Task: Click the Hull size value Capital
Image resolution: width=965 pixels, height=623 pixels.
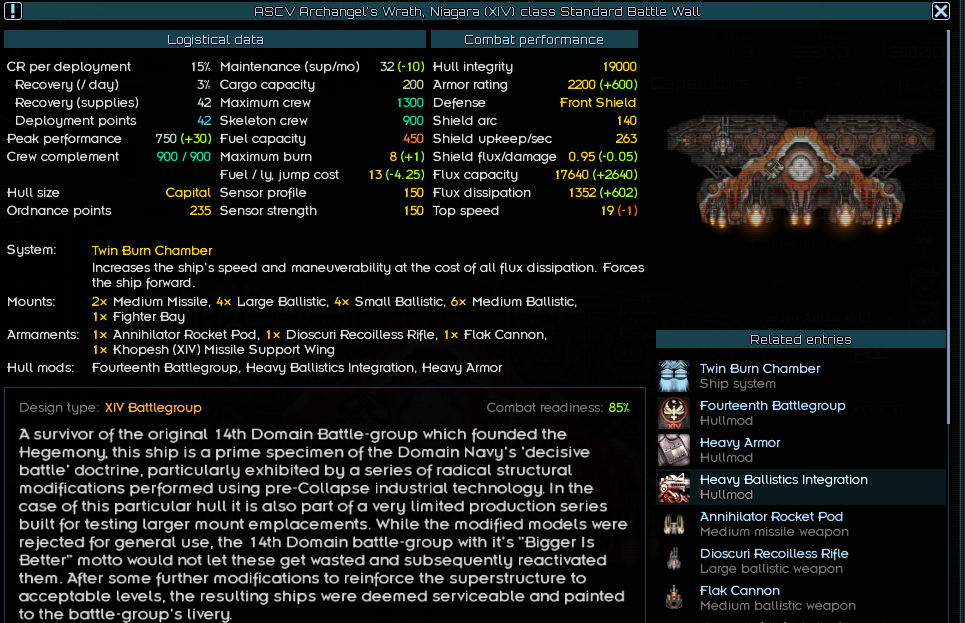Action: pyautogui.click(x=188, y=193)
